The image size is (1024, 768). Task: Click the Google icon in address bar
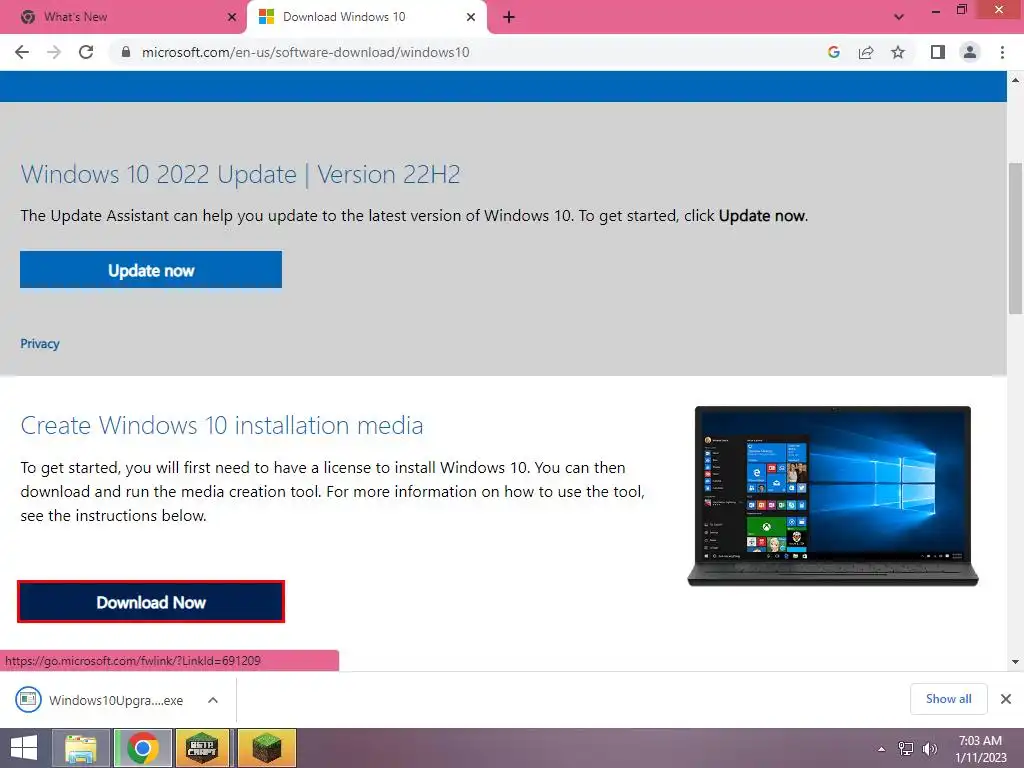pyautogui.click(x=833, y=52)
